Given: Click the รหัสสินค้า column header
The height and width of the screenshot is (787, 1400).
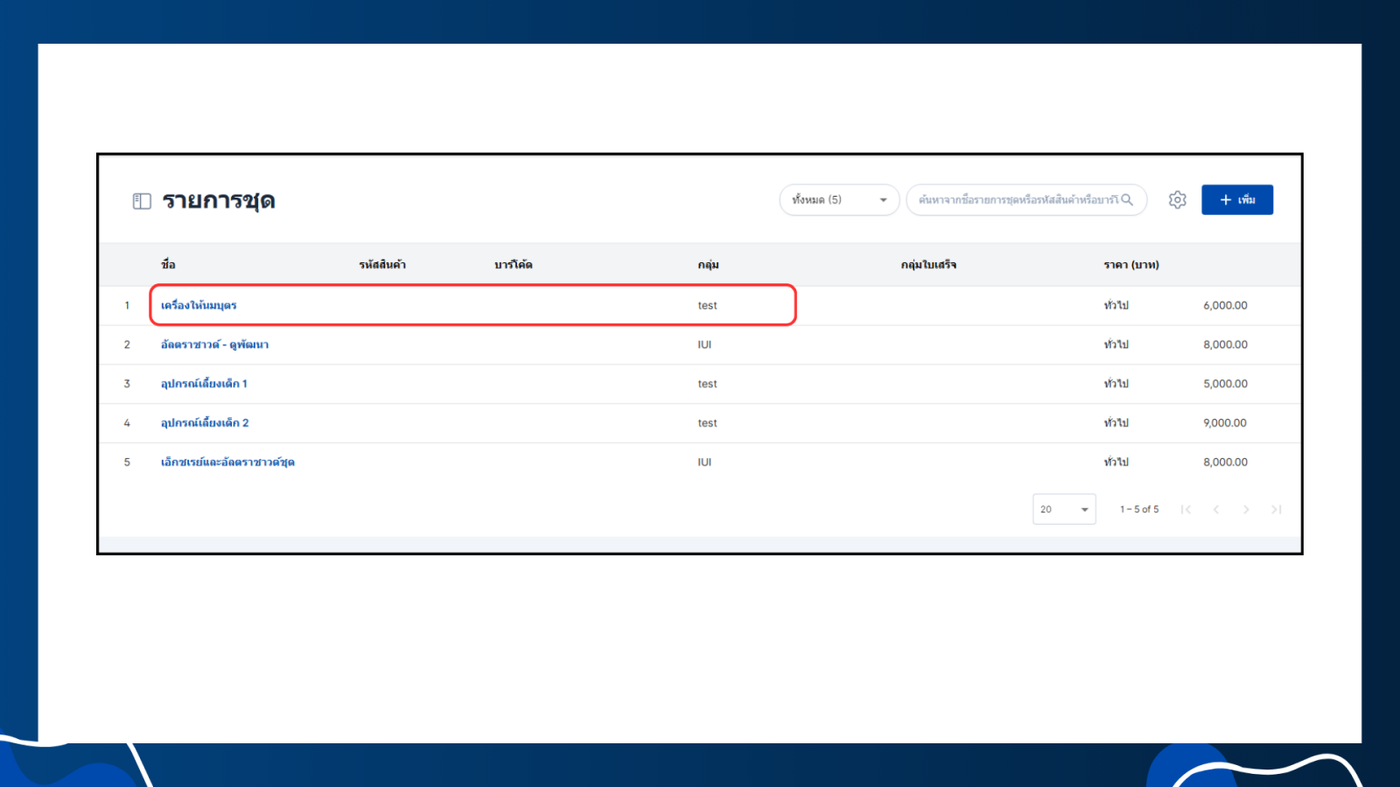Looking at the screenshot, I should pos(383,265).
